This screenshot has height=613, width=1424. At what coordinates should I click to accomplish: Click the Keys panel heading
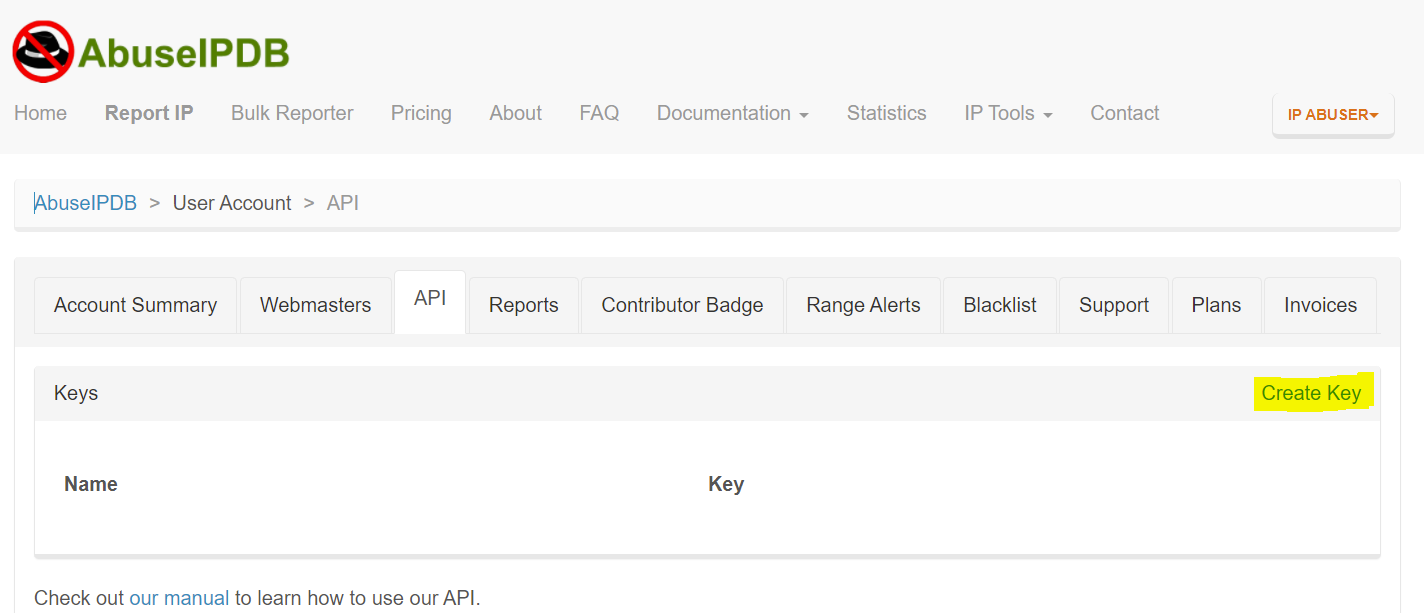pos(76,393)
